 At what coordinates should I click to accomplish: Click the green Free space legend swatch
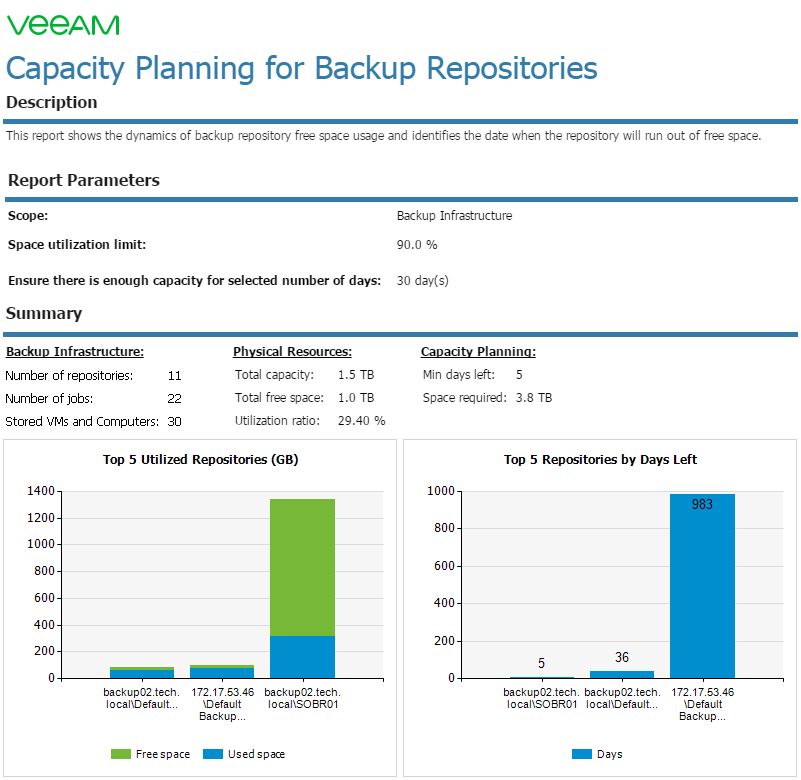point(121,754)
